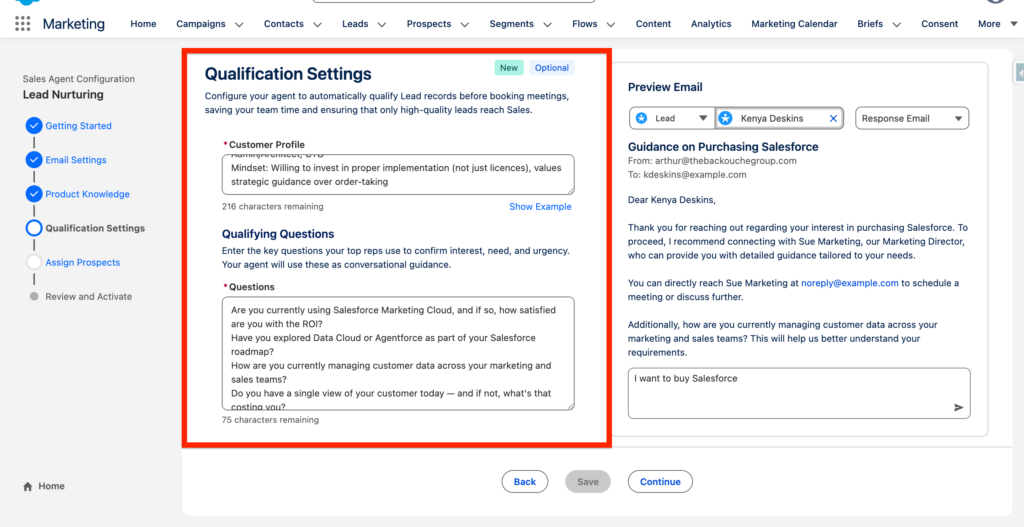Click the Back button

(525, 481)
